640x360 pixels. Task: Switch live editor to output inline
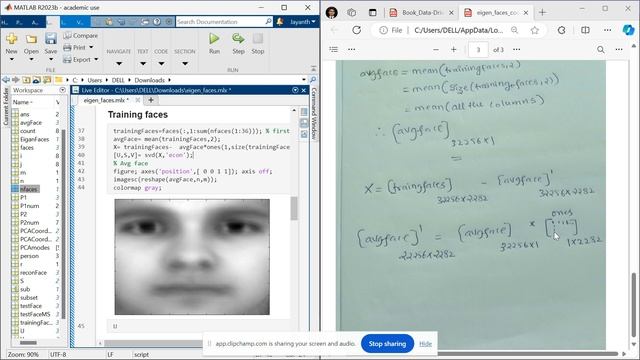pos(304,123)
